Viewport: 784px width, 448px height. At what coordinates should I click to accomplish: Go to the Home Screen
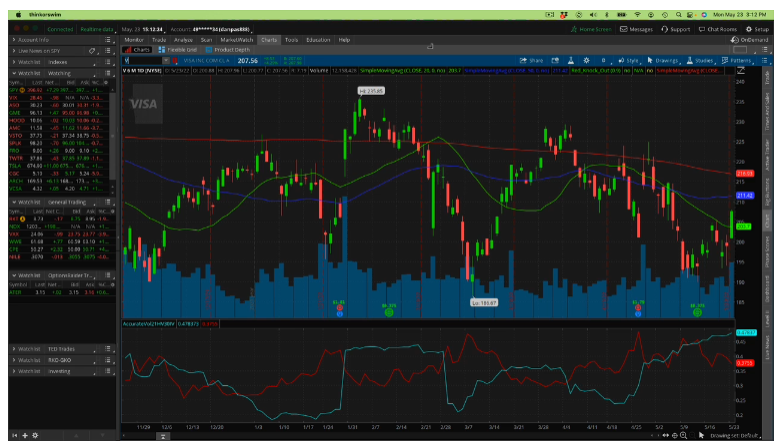(591, 30)
